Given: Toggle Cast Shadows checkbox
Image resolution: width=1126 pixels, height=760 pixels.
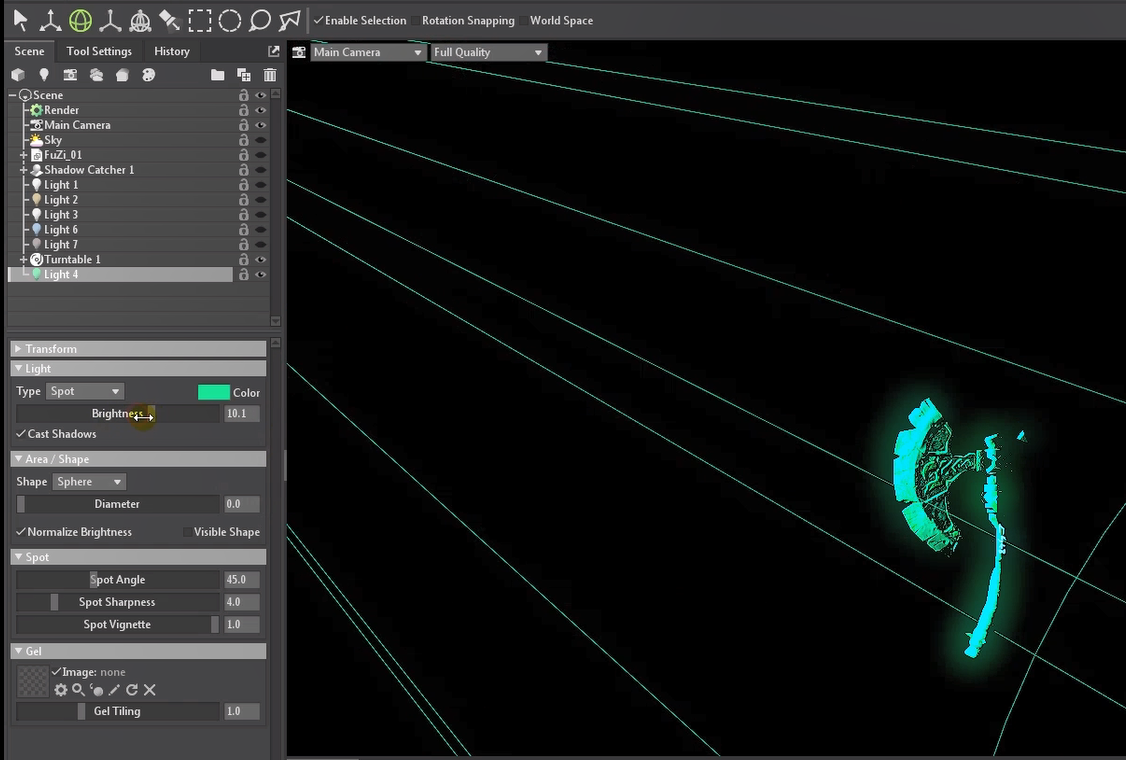Looking at the screenshot, I should point(21,434).
